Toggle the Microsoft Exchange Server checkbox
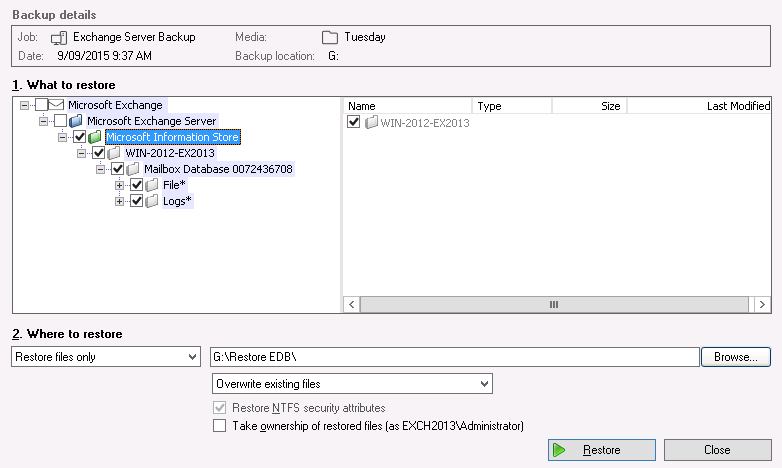This screenshot has width=782, height=468. 61,121
